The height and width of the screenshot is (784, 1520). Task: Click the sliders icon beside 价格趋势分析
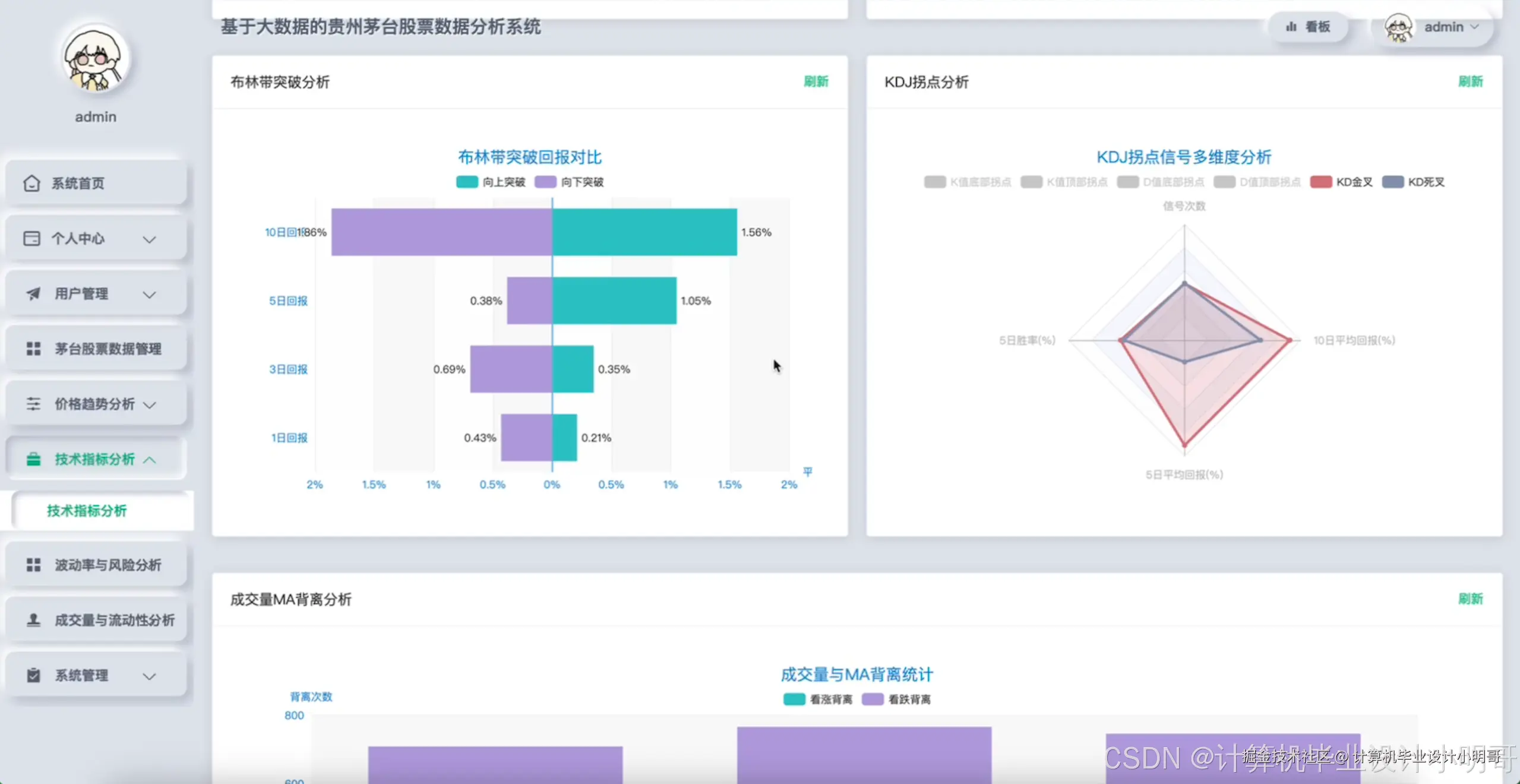pos(34,404)
